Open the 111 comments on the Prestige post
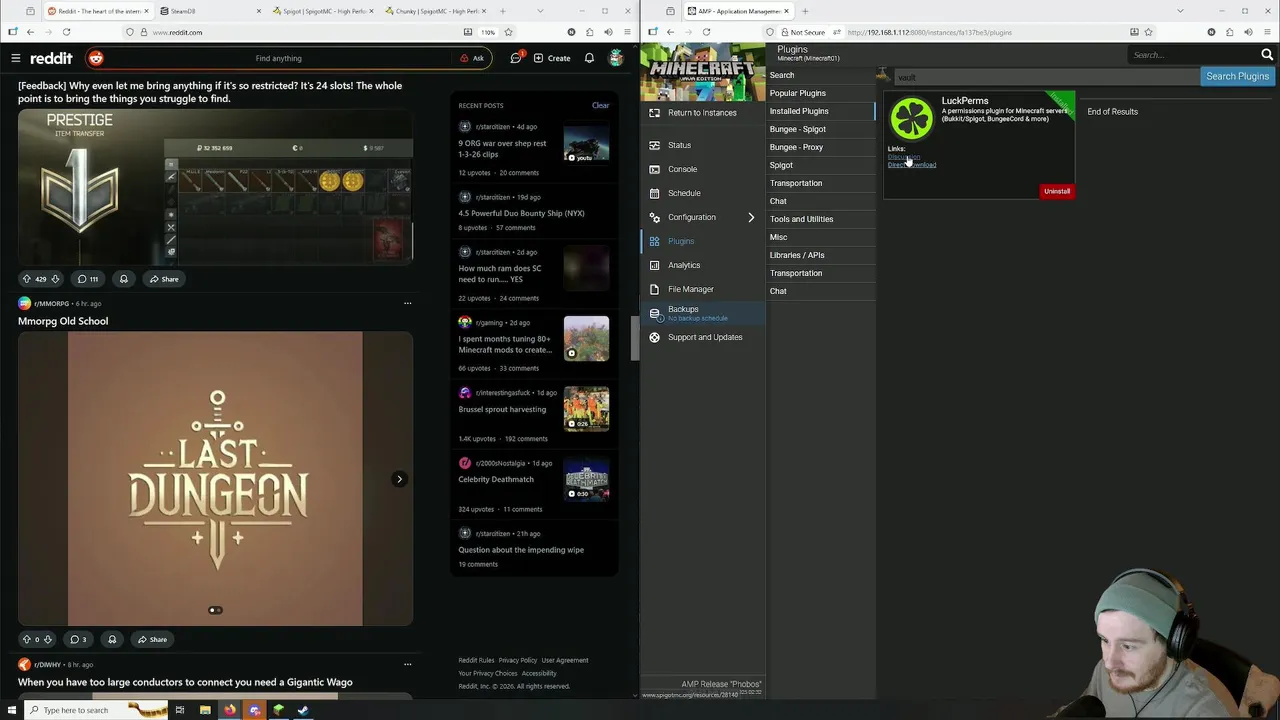Viewport: 1280px width, 720px height. click(88, 279)
